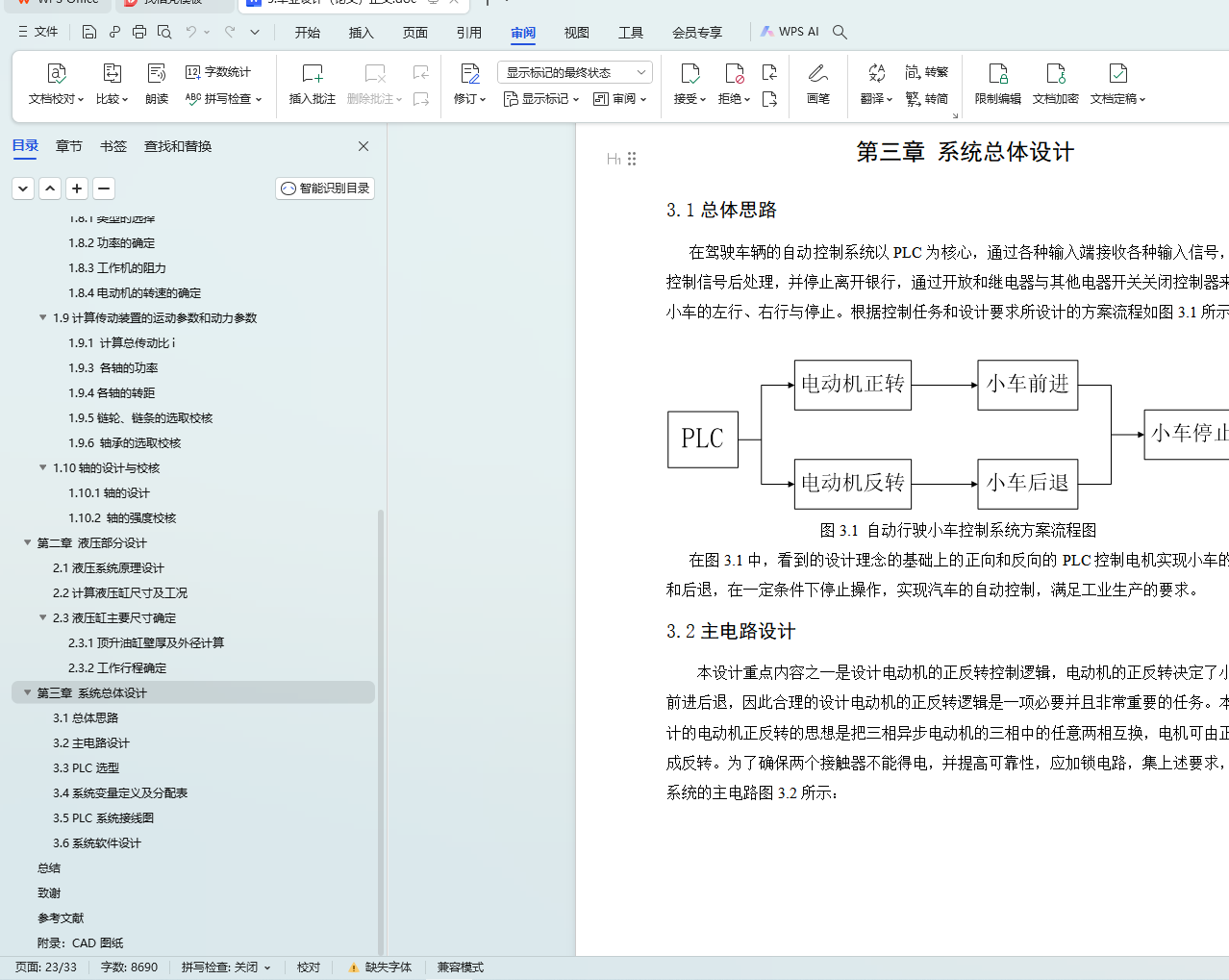Jump to 3.5 PLC 系统接线图 in outline
This screenshot has height=980, width=1229.
click(104, 817)
